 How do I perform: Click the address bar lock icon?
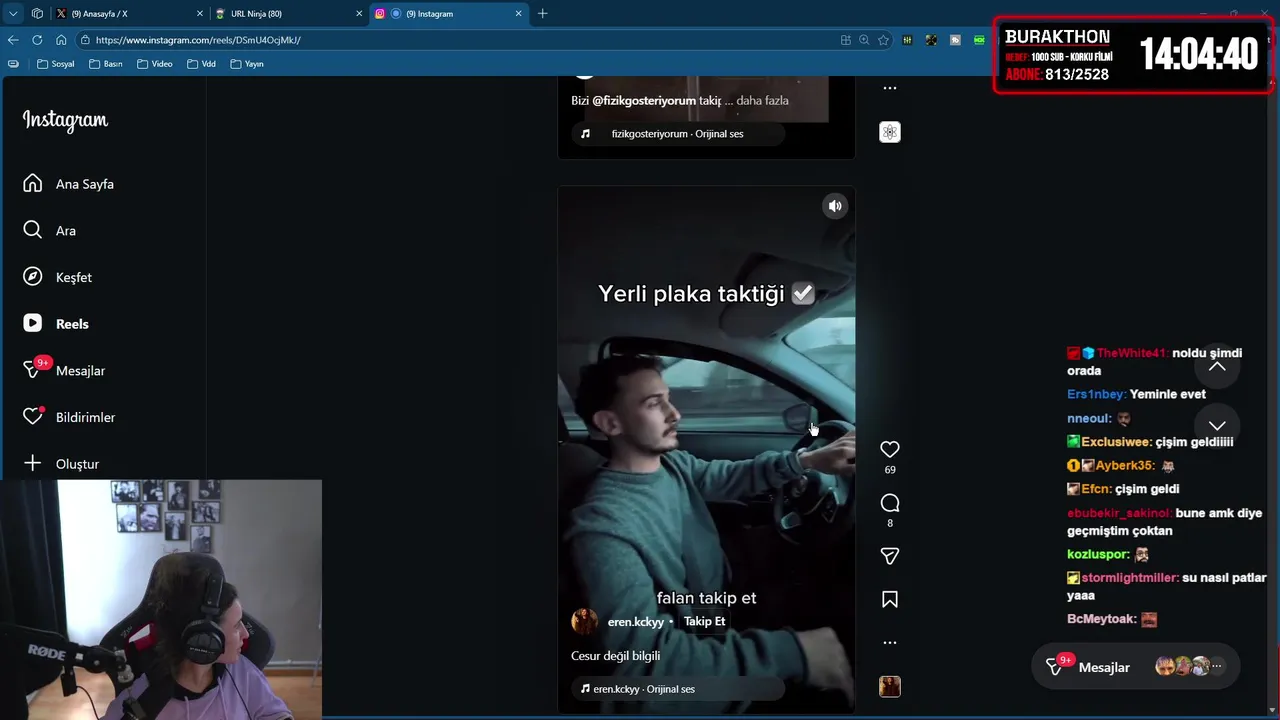coord(87,40)
